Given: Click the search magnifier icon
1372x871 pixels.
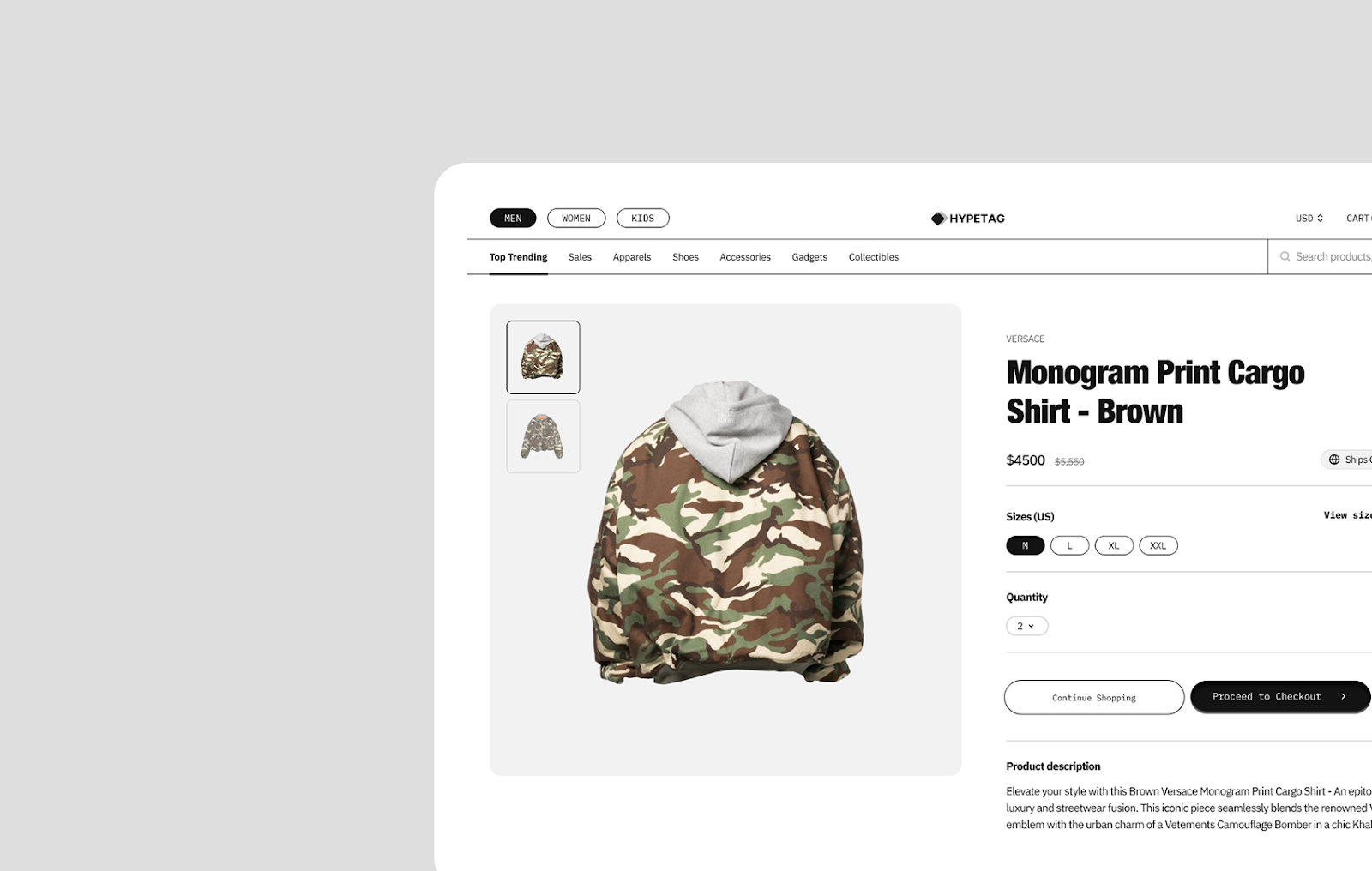Looking at the screenshot, I should pyautogui.click(x=1285, y=256).
